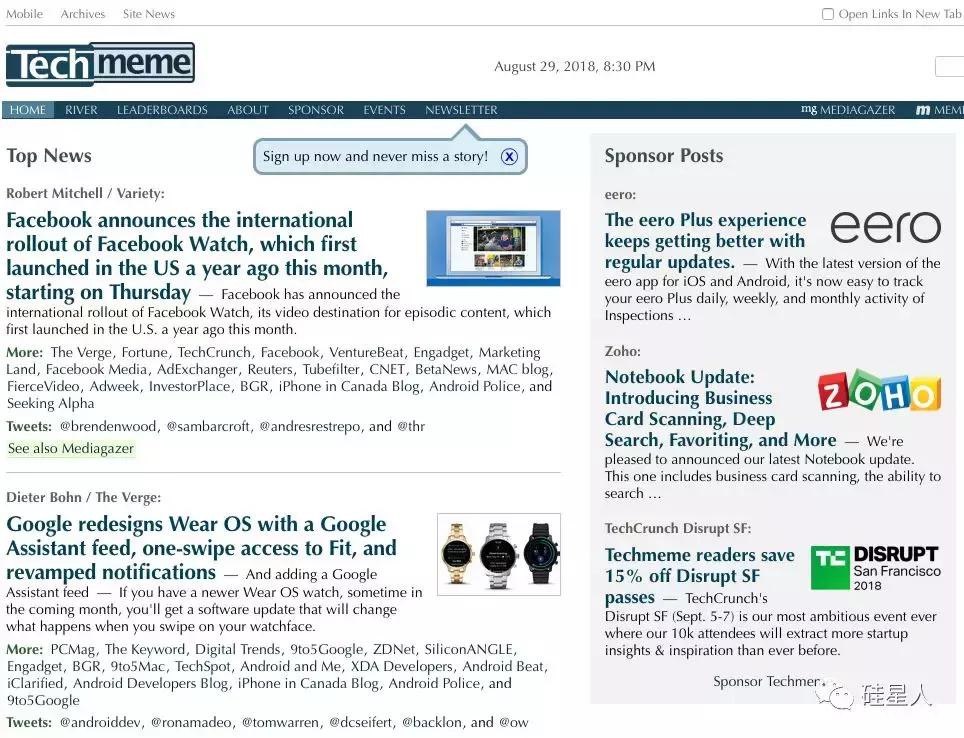Viewport: 964px width, 738px height.
Task: Open the VentureBeat source link
Action: [366, 352]
